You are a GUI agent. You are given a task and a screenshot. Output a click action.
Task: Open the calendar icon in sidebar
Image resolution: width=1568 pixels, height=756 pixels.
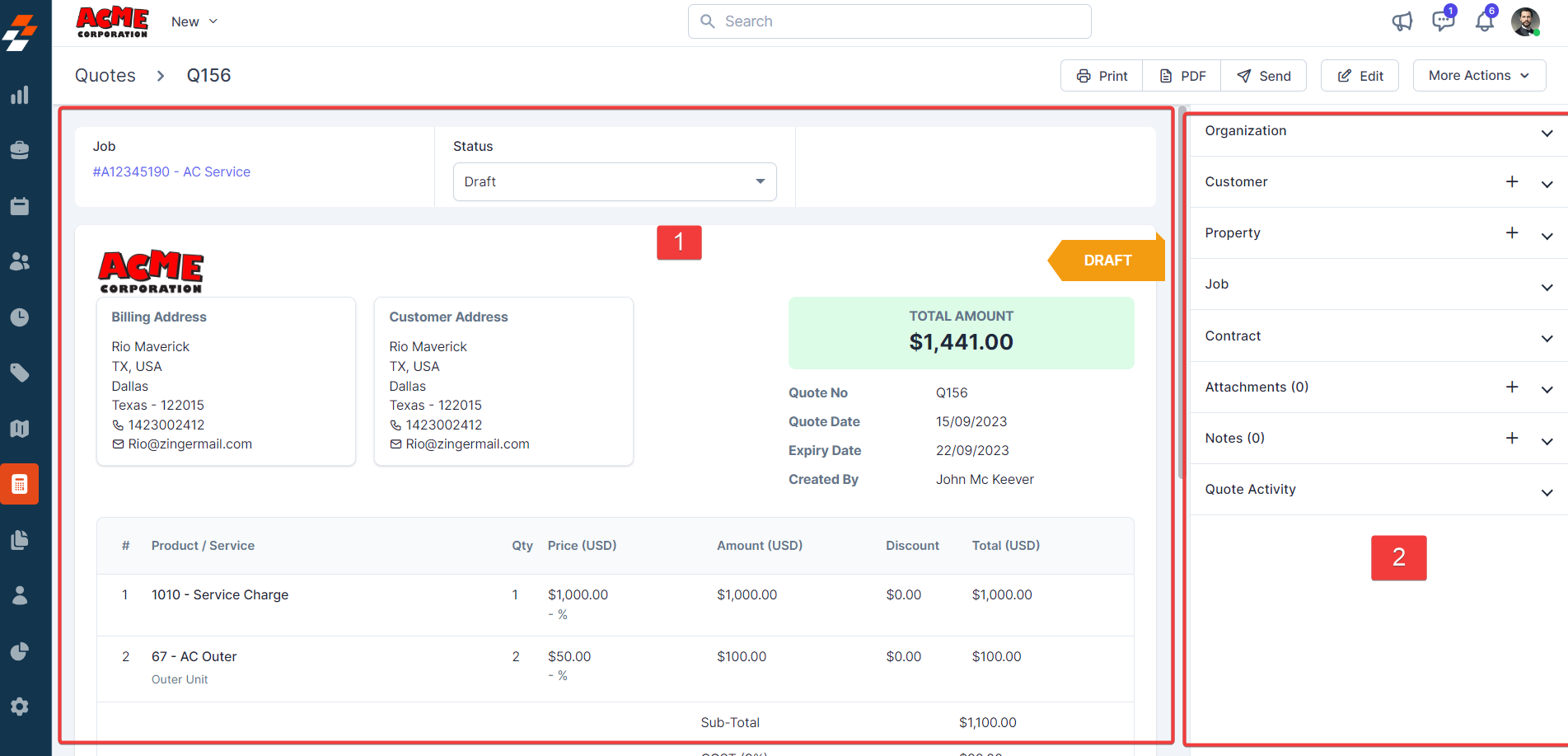pyautogui.click(x=20, y=206)
